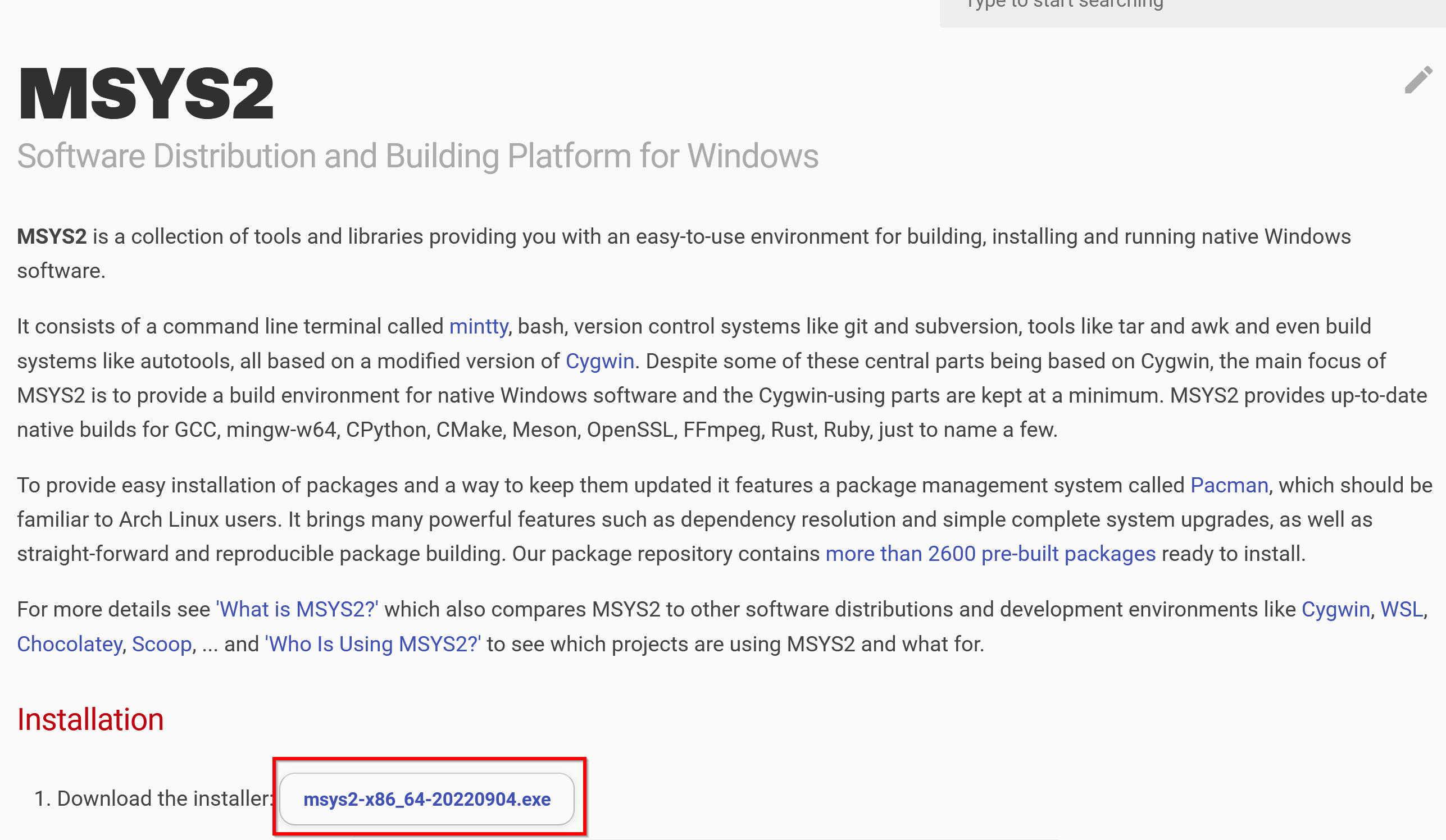Open 'more than 2600 pre-built packages' link

(990, 554)
